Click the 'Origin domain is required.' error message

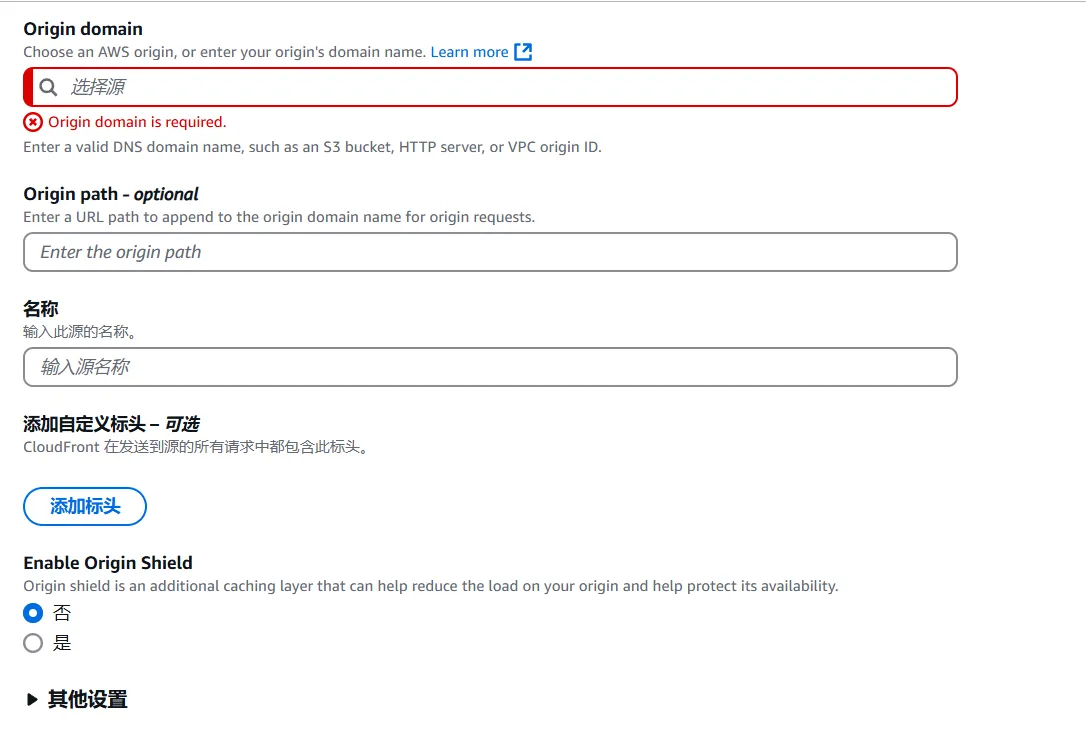pyautogui.click(x=137, y=122)
